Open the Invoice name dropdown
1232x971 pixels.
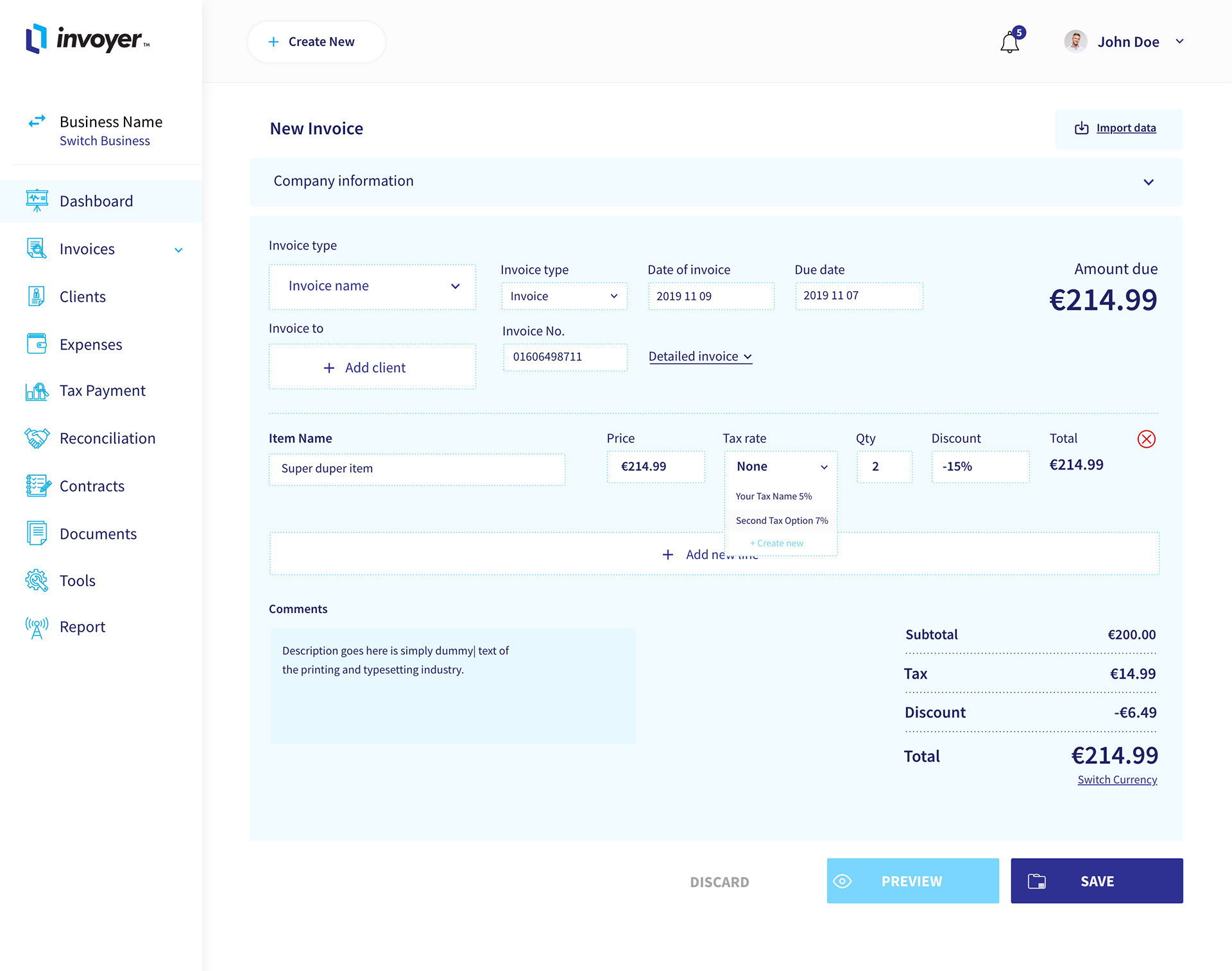click(x=372, y=286)
